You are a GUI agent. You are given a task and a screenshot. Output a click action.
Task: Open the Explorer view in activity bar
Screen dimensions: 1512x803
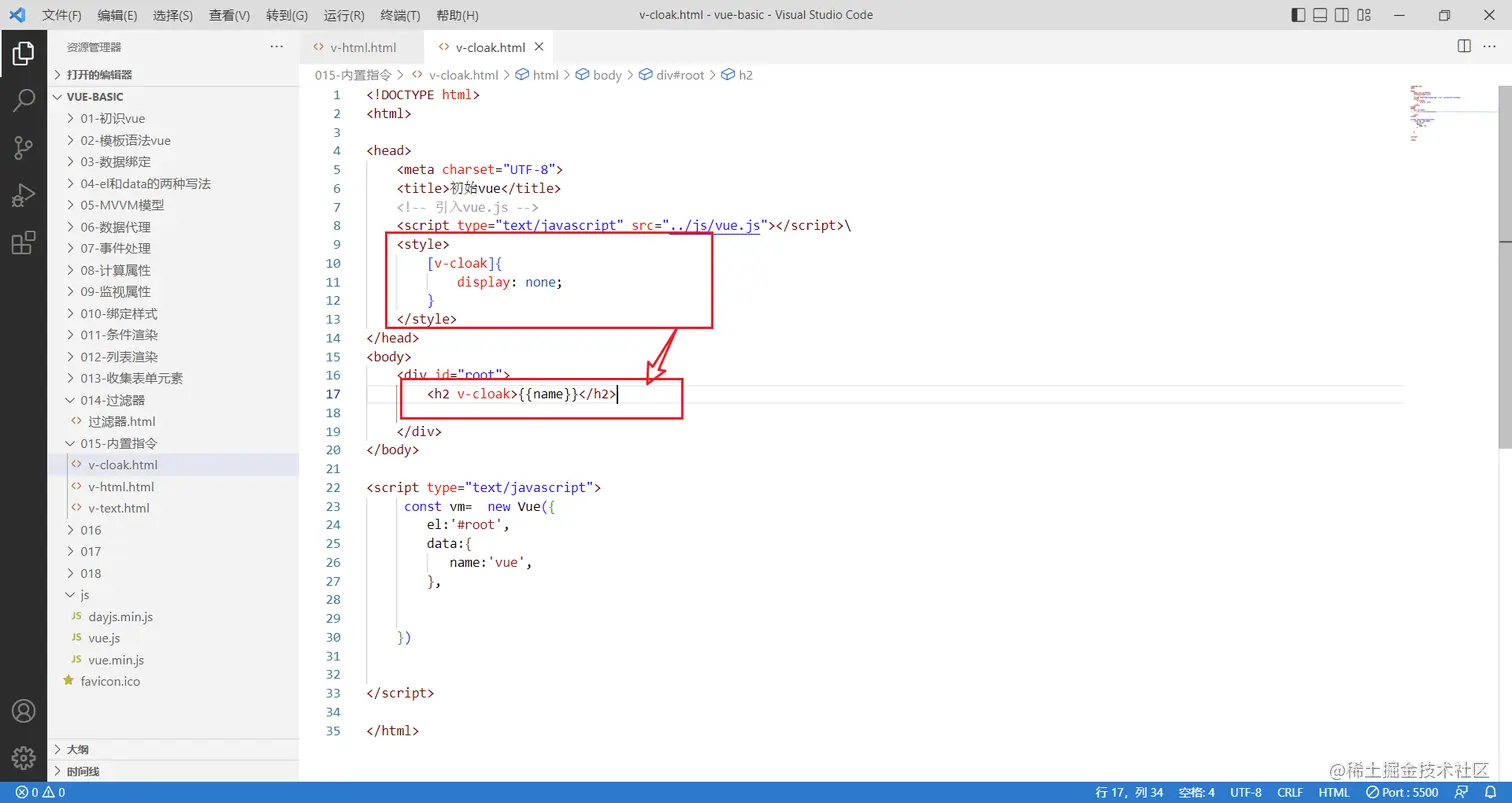[23, 54]
